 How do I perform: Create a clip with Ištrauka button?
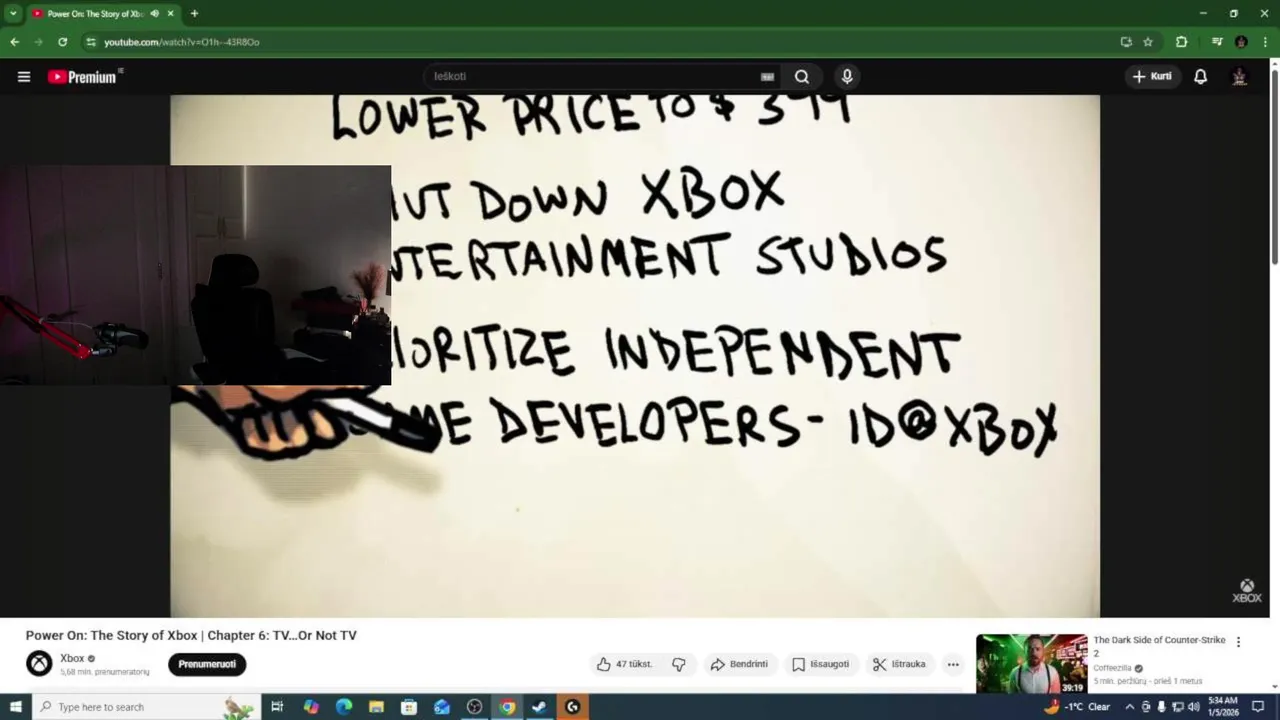(x=899, y=664)
